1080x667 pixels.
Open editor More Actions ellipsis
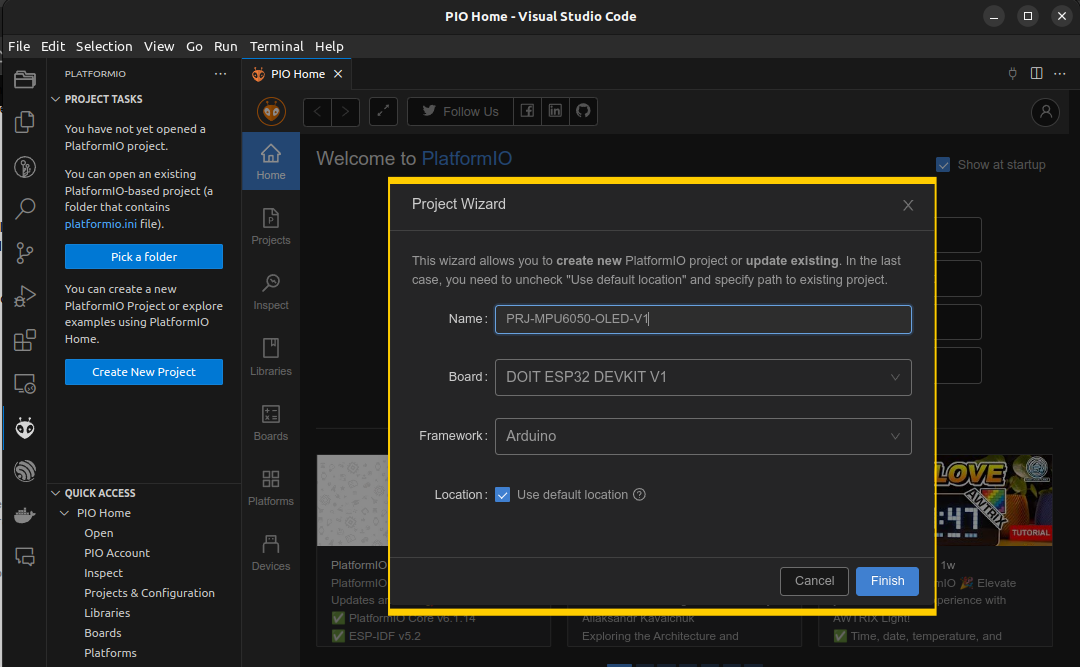tap(1060, 74)
